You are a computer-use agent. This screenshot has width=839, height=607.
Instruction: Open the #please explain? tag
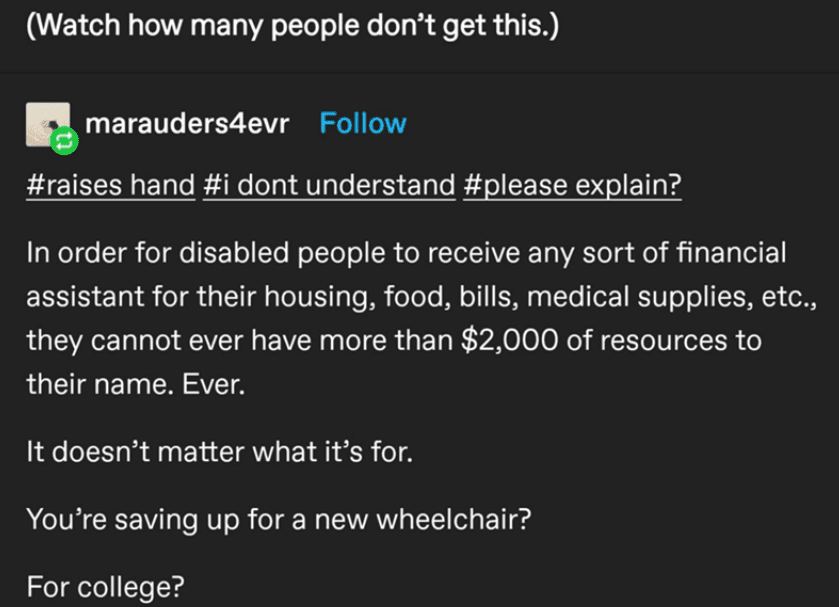pos(572,185)
